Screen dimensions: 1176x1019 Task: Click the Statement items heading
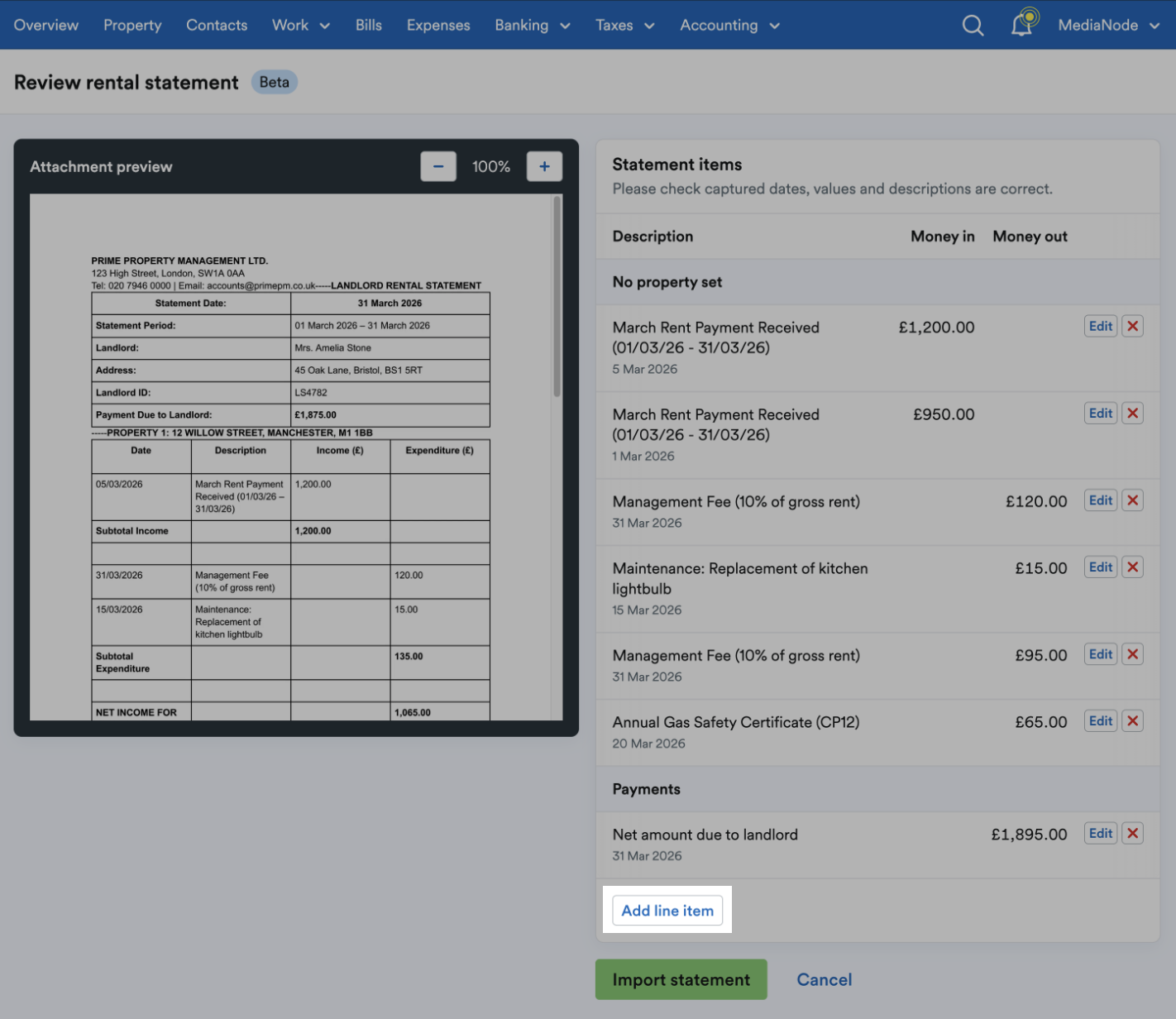click(x=677, y=165)
